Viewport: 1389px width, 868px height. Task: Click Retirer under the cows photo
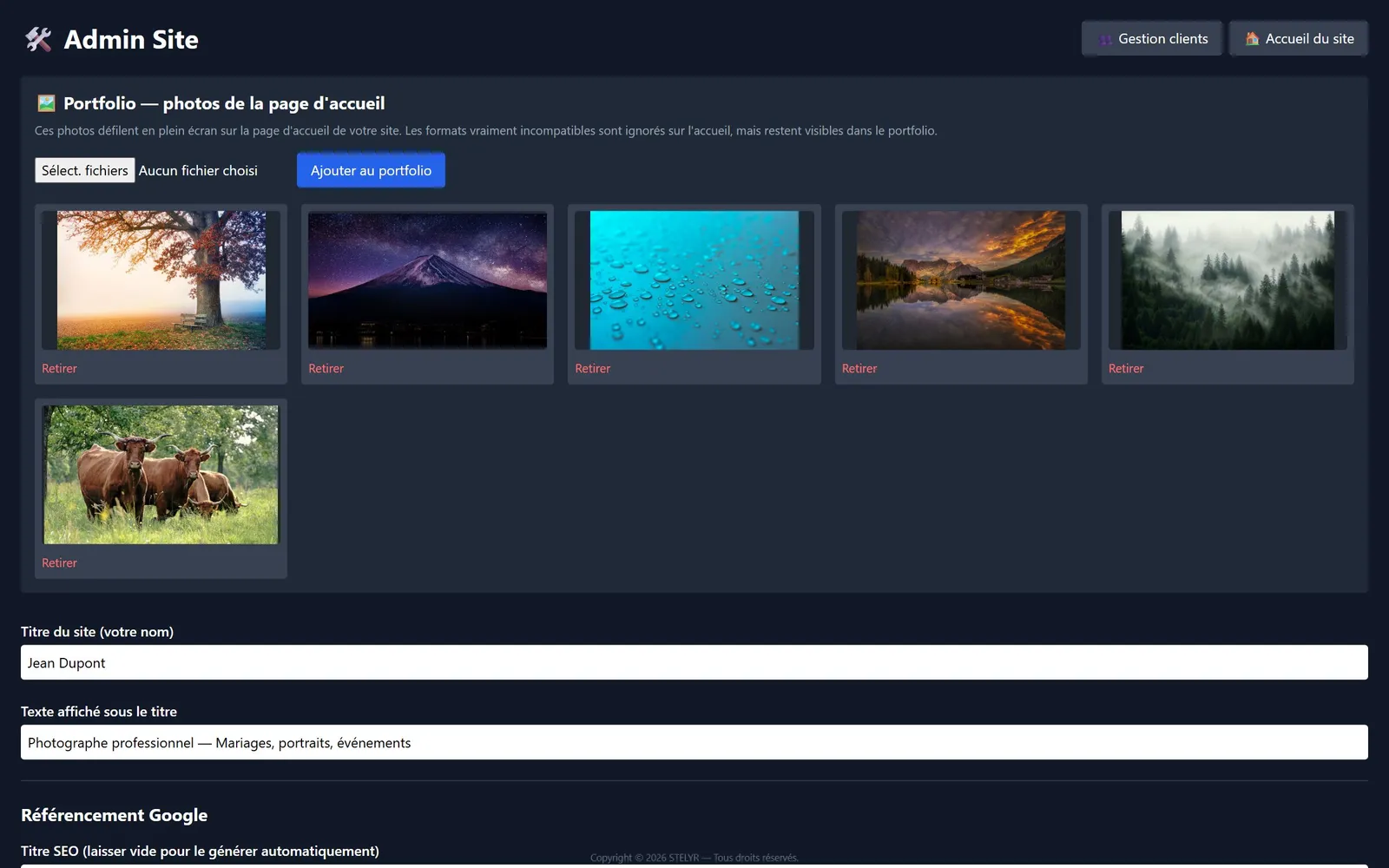click(x=59, y=562)
